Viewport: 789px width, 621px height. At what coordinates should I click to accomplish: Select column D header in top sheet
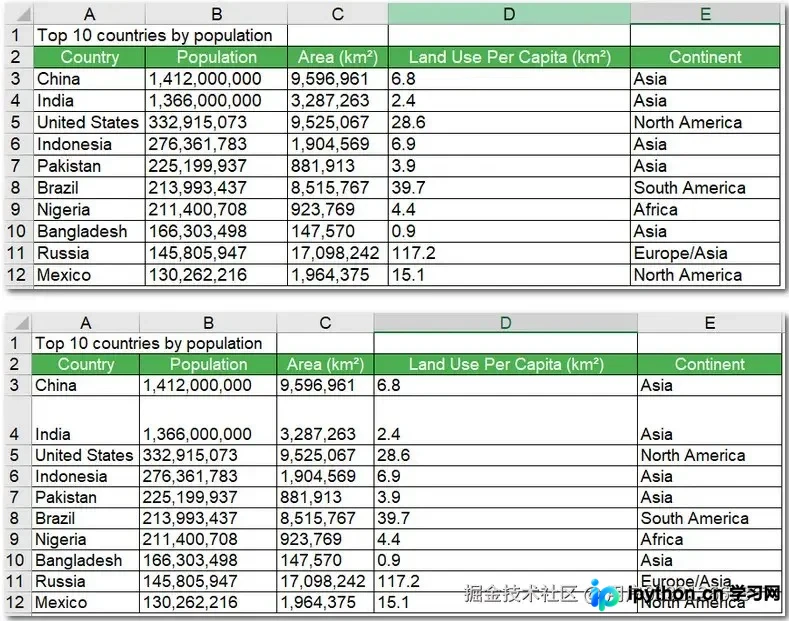point(509,14)
